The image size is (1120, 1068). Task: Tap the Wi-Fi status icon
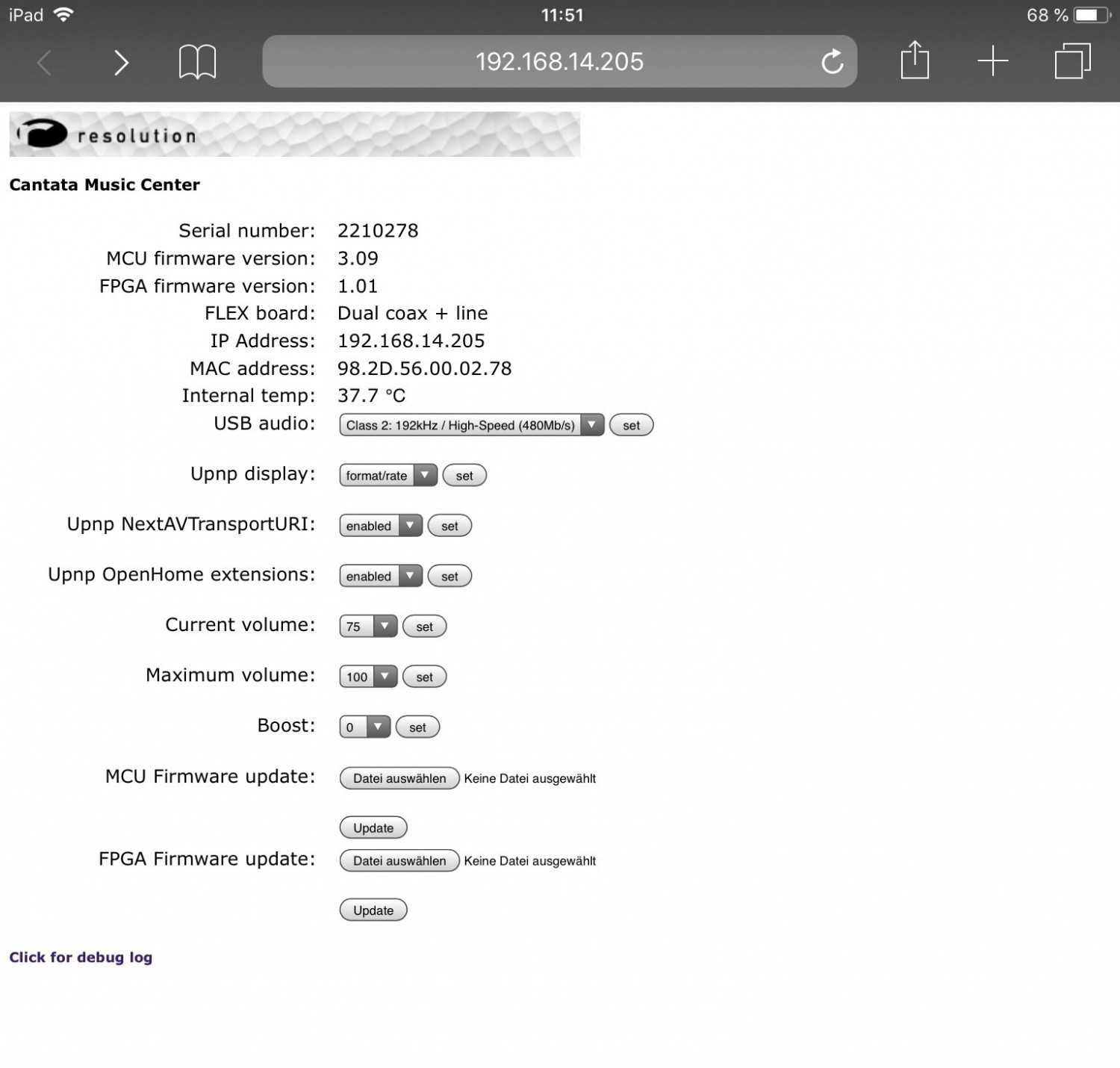click(64, 15)
